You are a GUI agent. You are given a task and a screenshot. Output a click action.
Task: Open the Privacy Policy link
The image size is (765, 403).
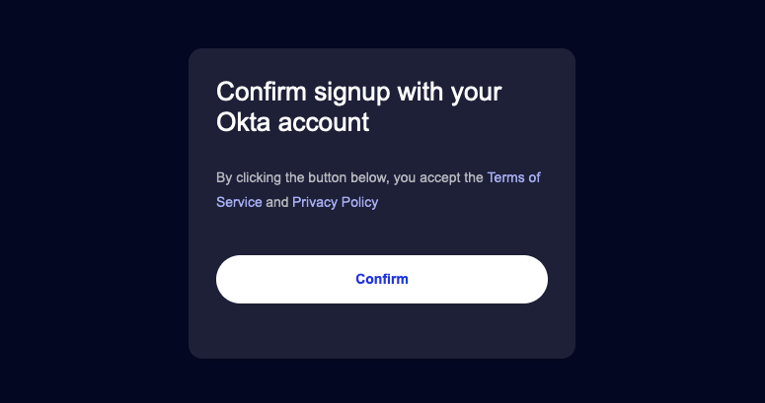coord(335,202)
